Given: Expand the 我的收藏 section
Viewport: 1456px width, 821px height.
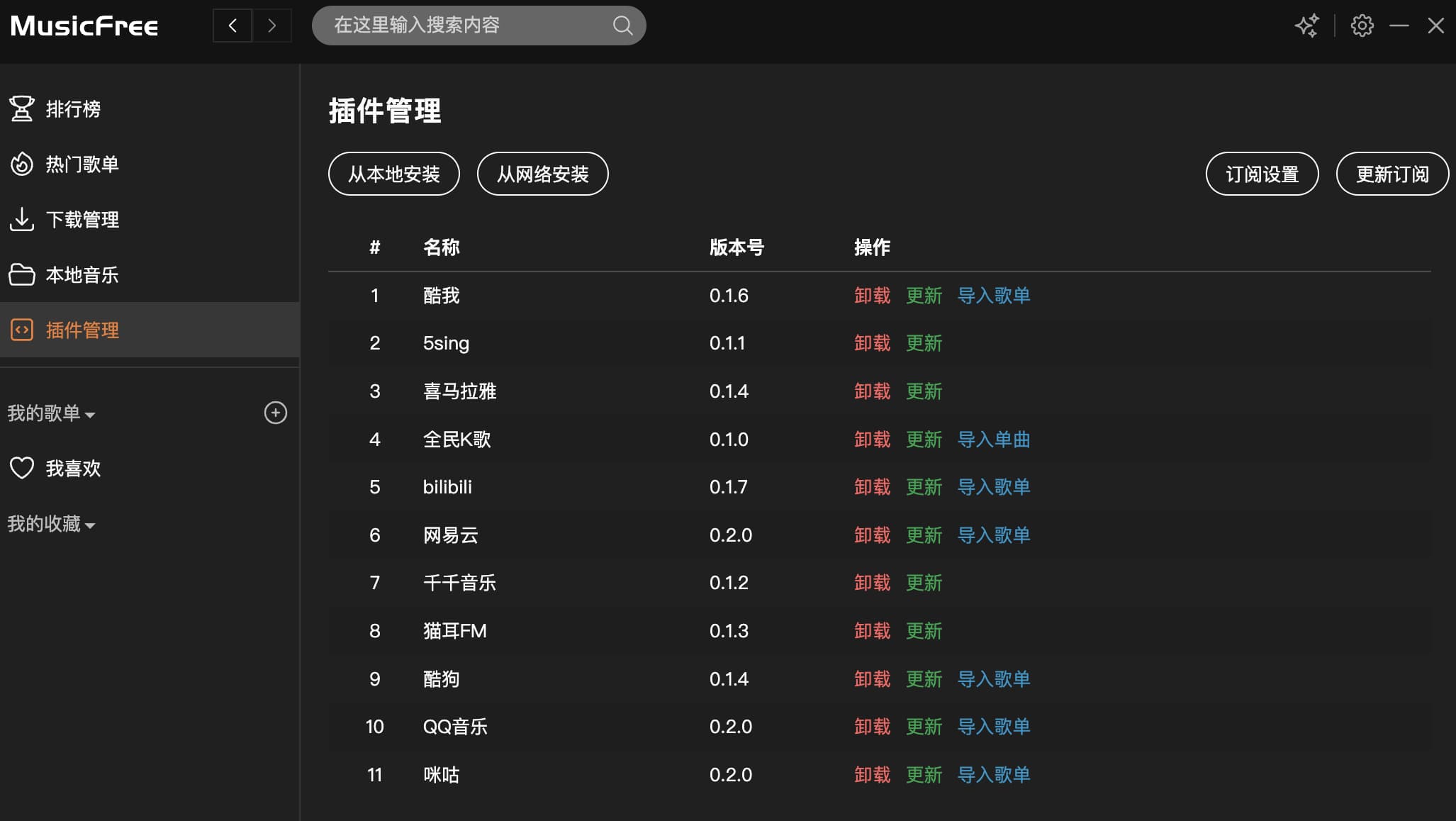Looking at the screenshot, I should pyautogui.click(x=51, y=524).
